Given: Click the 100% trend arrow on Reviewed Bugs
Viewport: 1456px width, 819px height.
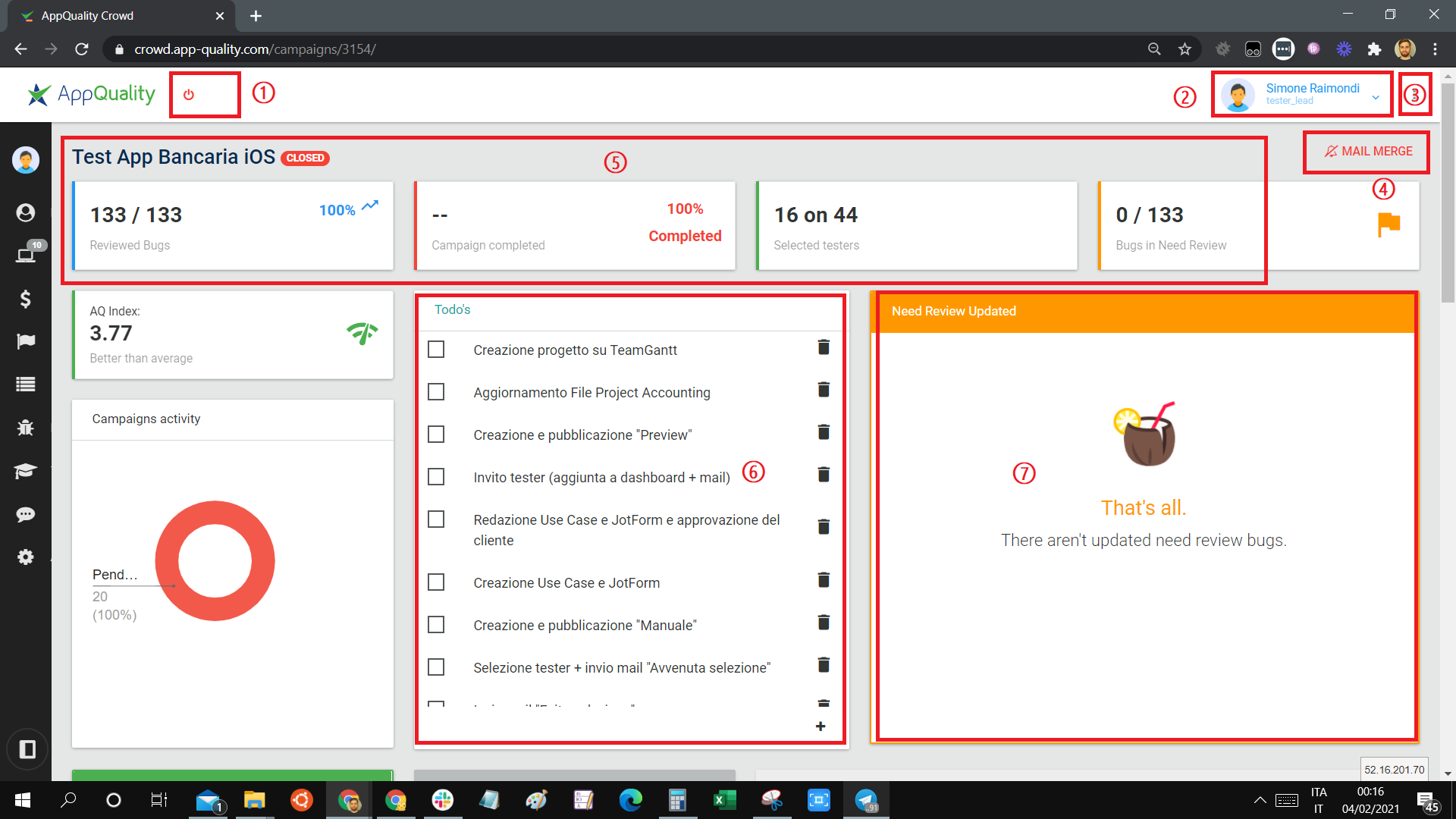Looking at the screenshot, I should pyautogui.click(x=370, y=206).
